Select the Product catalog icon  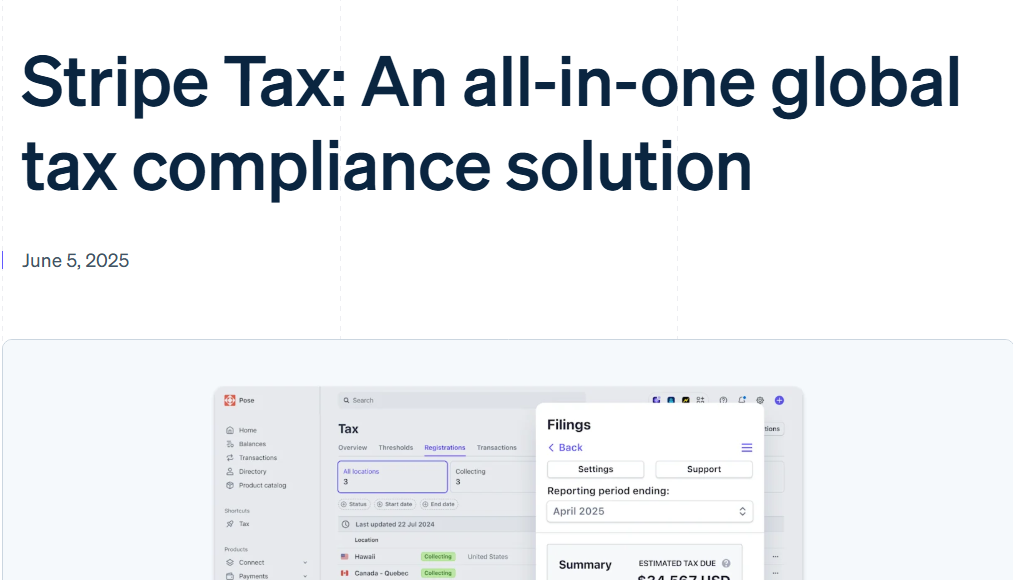point(228,485)
